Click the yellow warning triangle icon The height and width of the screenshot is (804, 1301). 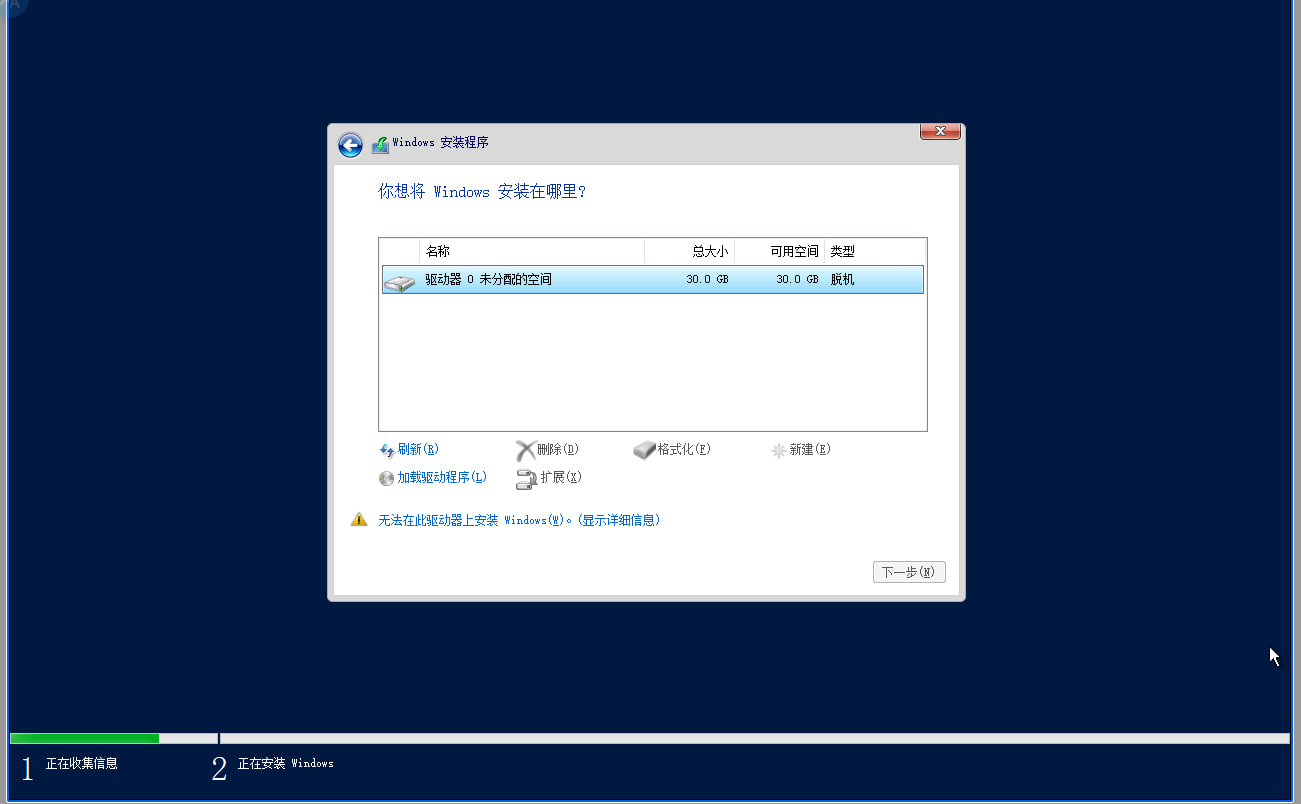click(x=359, y=520)
